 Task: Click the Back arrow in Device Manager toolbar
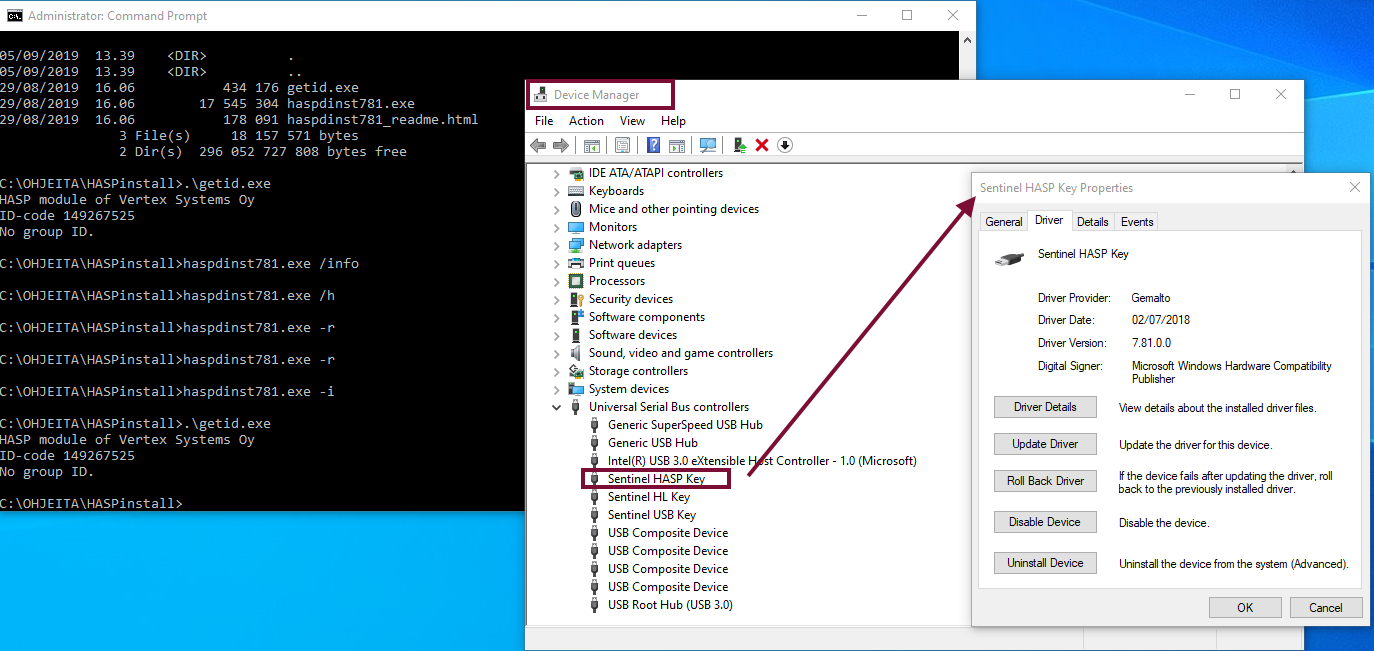(538, 146)
